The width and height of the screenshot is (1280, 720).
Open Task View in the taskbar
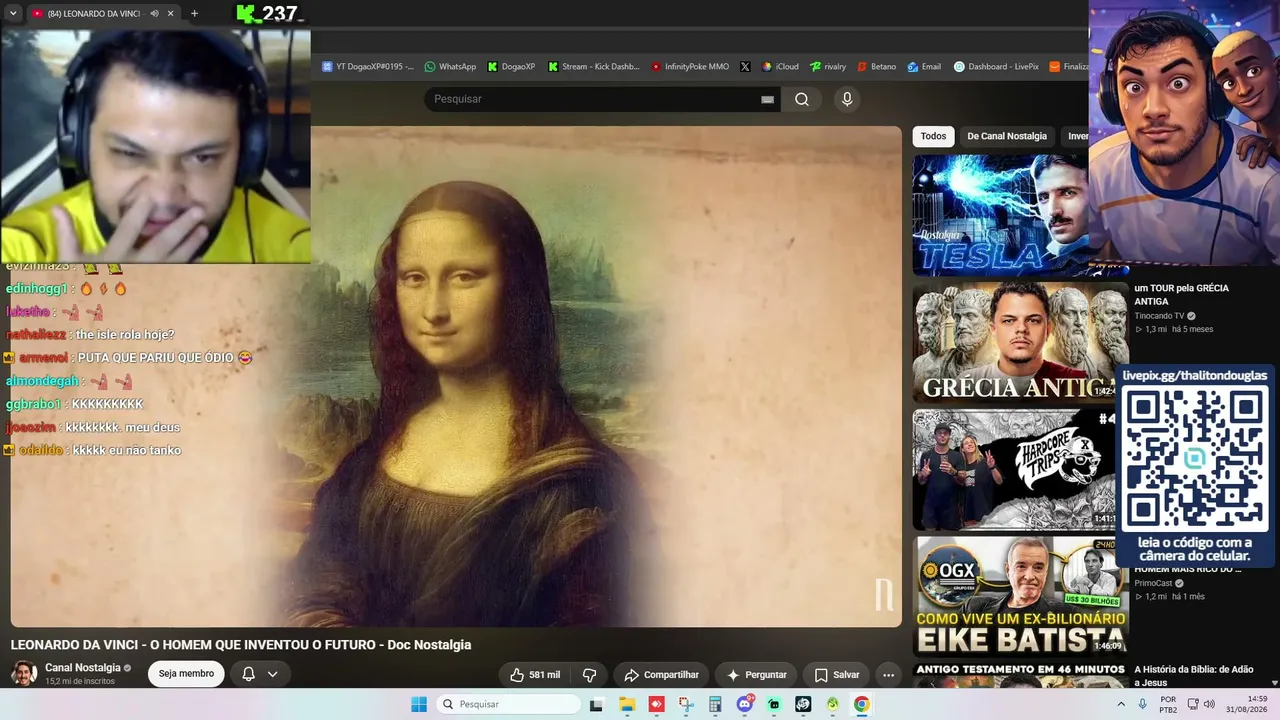(x=596, y=704)
